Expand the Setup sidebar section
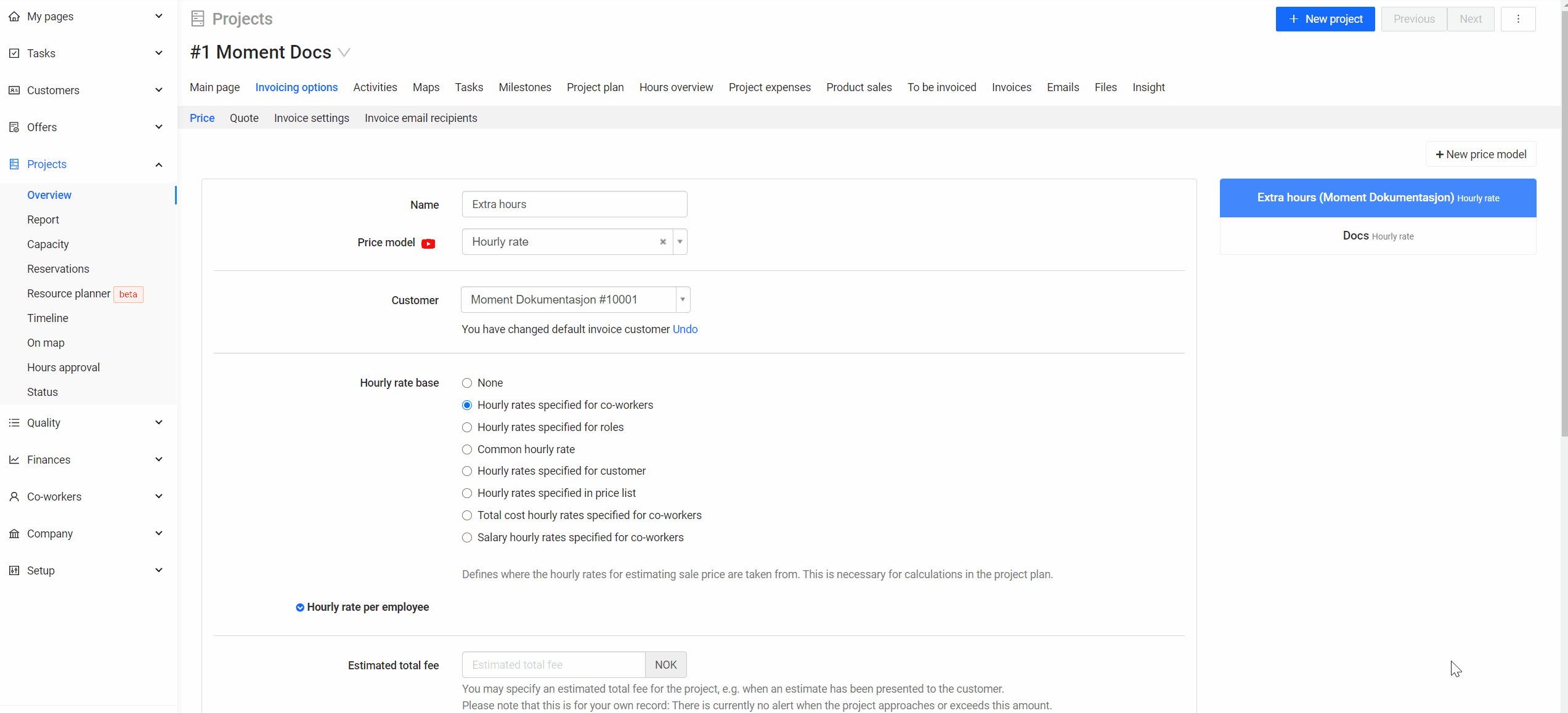This screenshot has height=713, width=1568. tap(159, 570)
